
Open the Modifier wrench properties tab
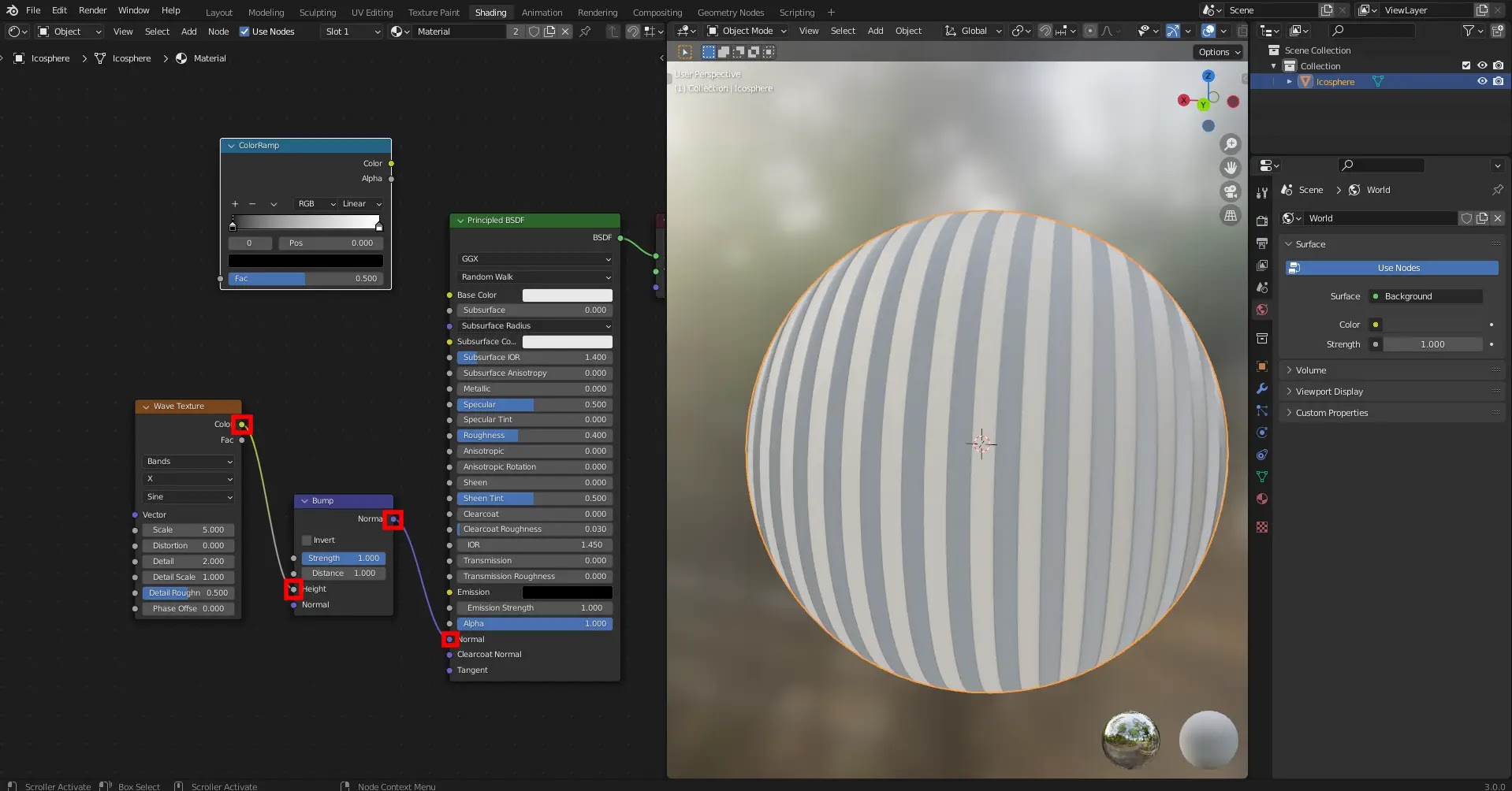(1262, 388)
